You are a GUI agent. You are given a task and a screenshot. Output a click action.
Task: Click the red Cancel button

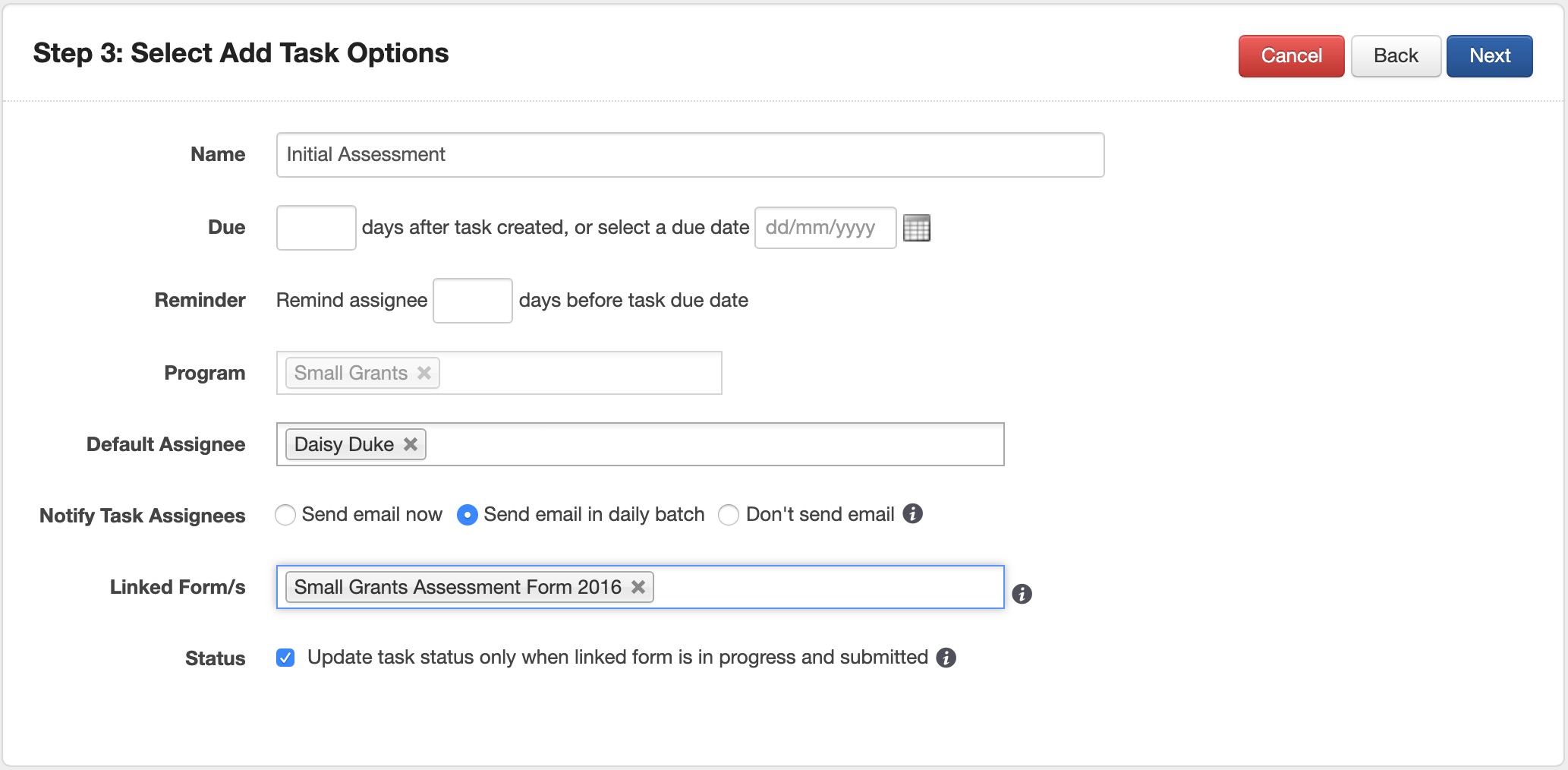pyautogui.click(x=1291, y=56)
